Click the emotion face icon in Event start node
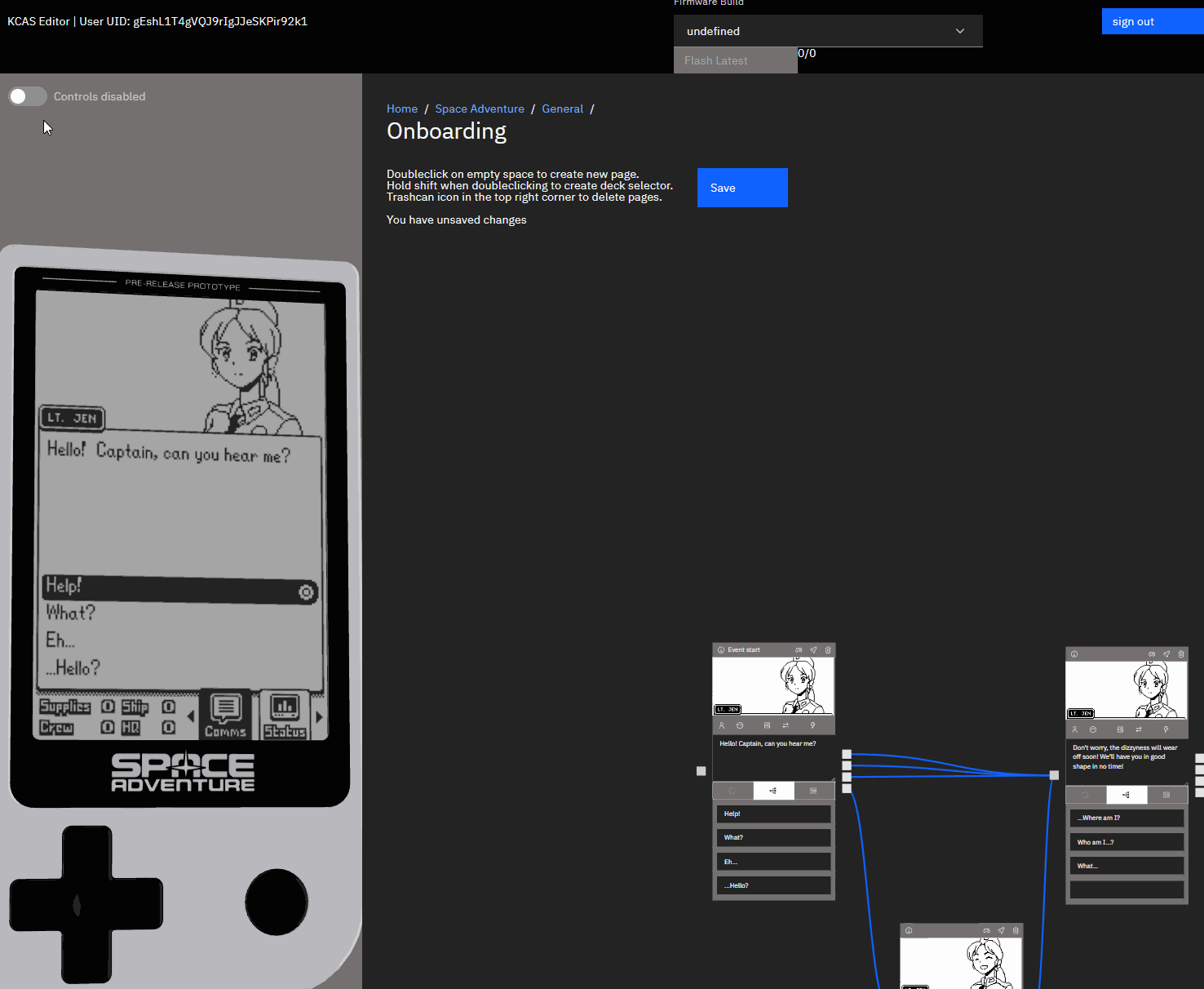Image resolution: width=1204 pixels, height=989 pixels. point(740,725)
